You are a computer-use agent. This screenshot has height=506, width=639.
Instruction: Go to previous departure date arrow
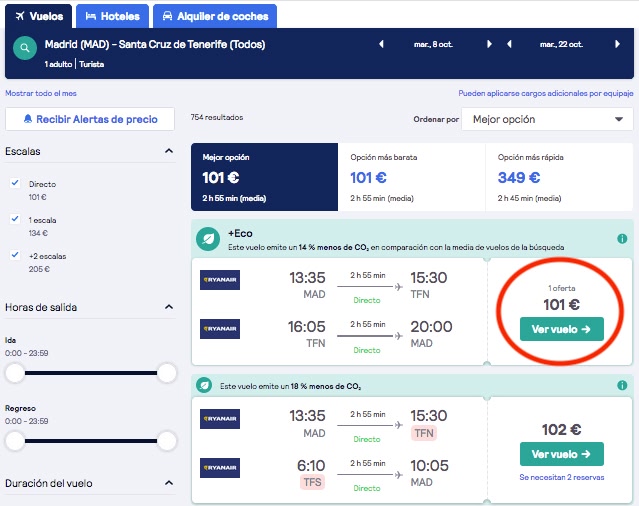point(381,44)
